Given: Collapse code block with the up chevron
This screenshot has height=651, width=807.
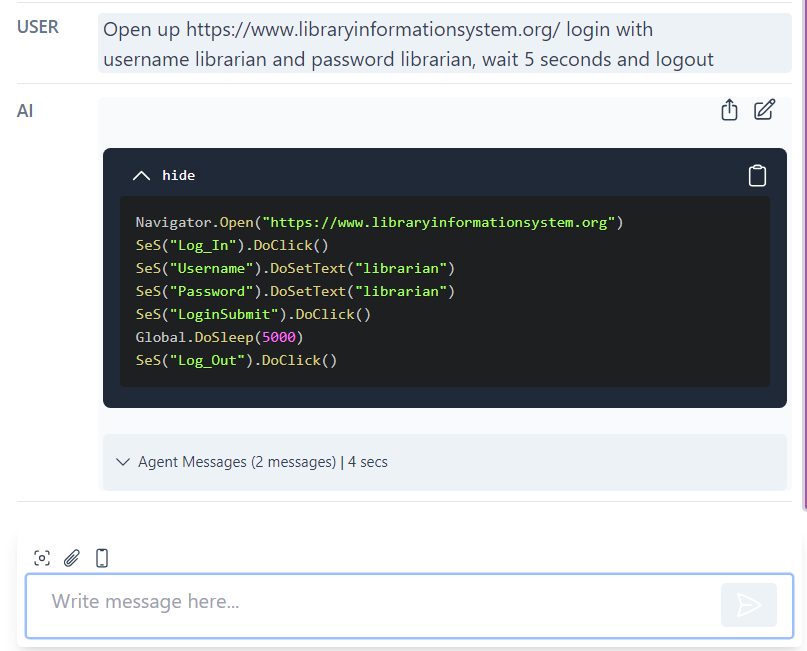Looking at the screenshot, I should pos(142,176).
